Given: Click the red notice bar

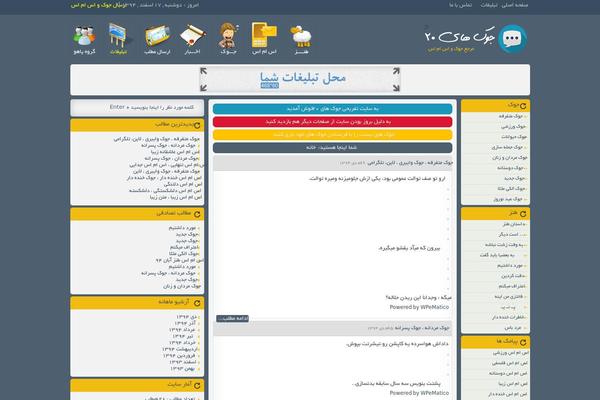Looking at the screenshot, I should tap(332, 122).
